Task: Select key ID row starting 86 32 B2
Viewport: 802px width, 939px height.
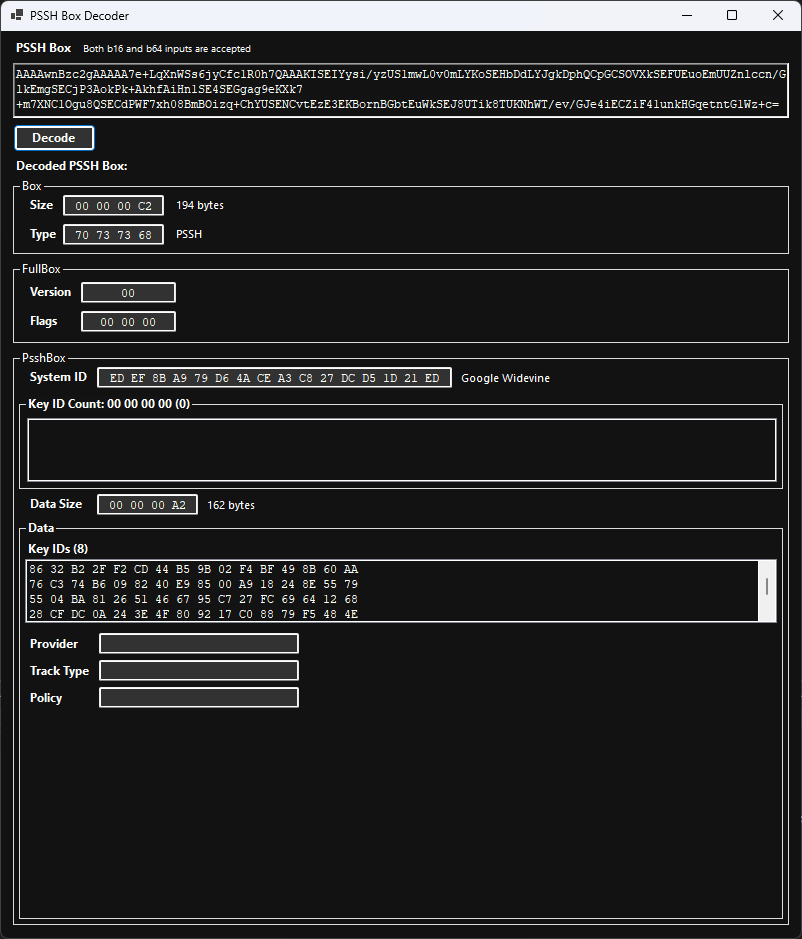Action: pyautogui.click(x=193, y=569)
